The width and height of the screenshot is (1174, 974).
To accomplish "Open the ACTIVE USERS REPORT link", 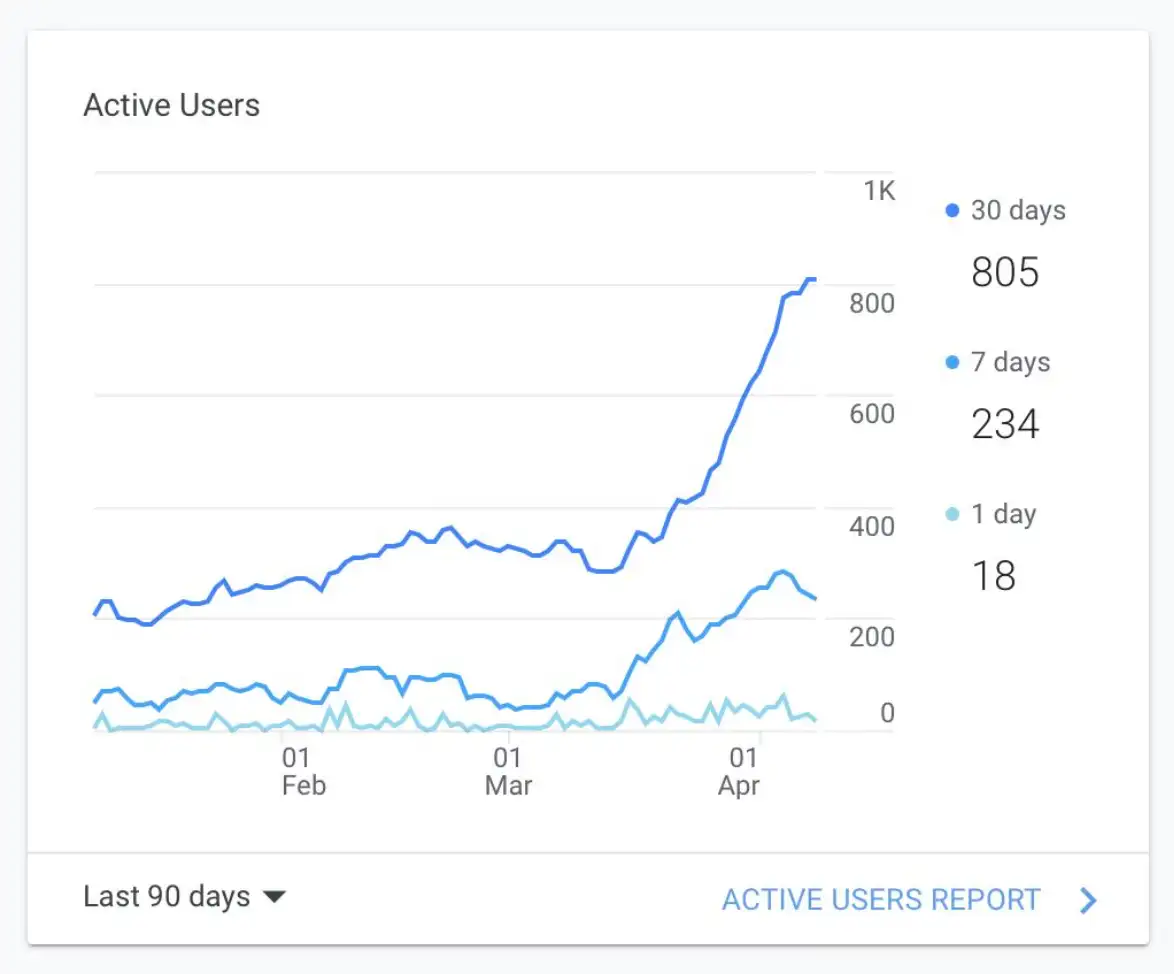I will click(881, 900).
